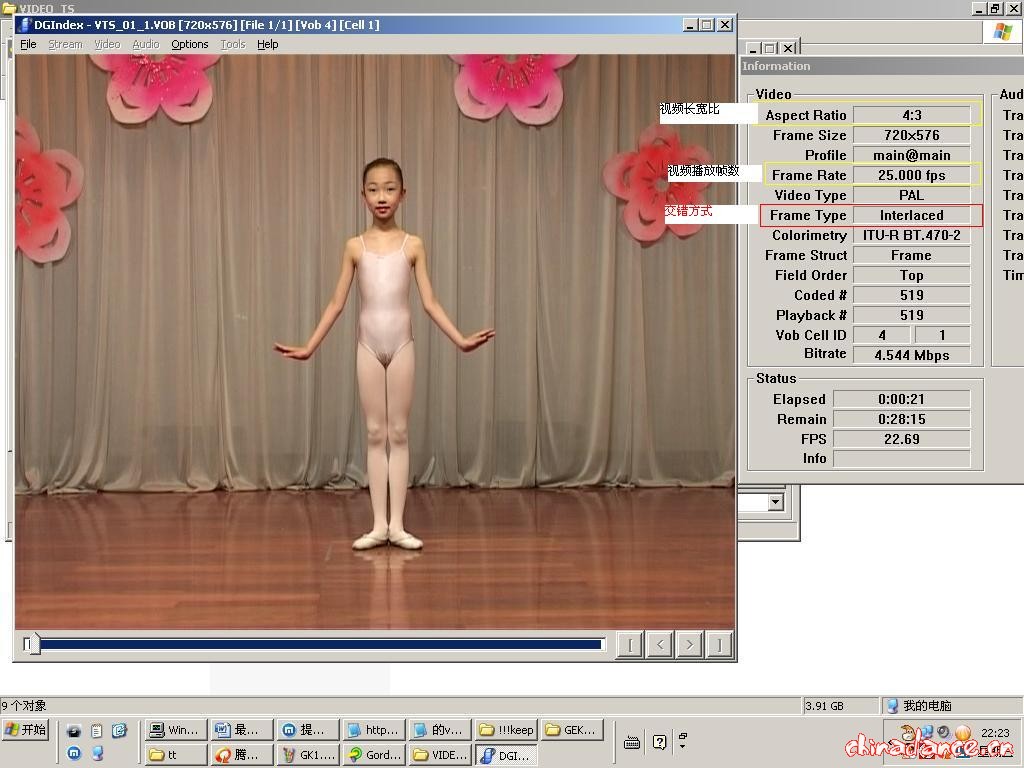Open the Help menu
The height and width of the screenshot is (768, 1024).
[267, 44]
